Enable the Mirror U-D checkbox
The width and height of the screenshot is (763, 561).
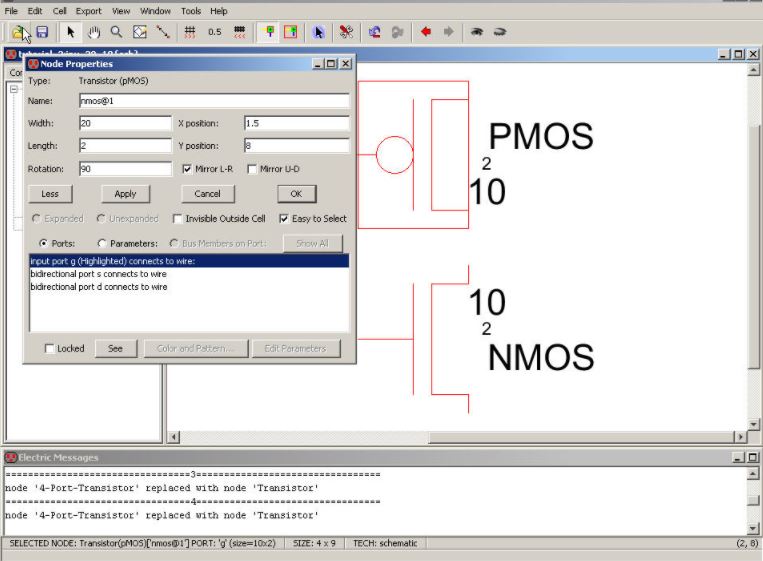[x=252, y=169]
